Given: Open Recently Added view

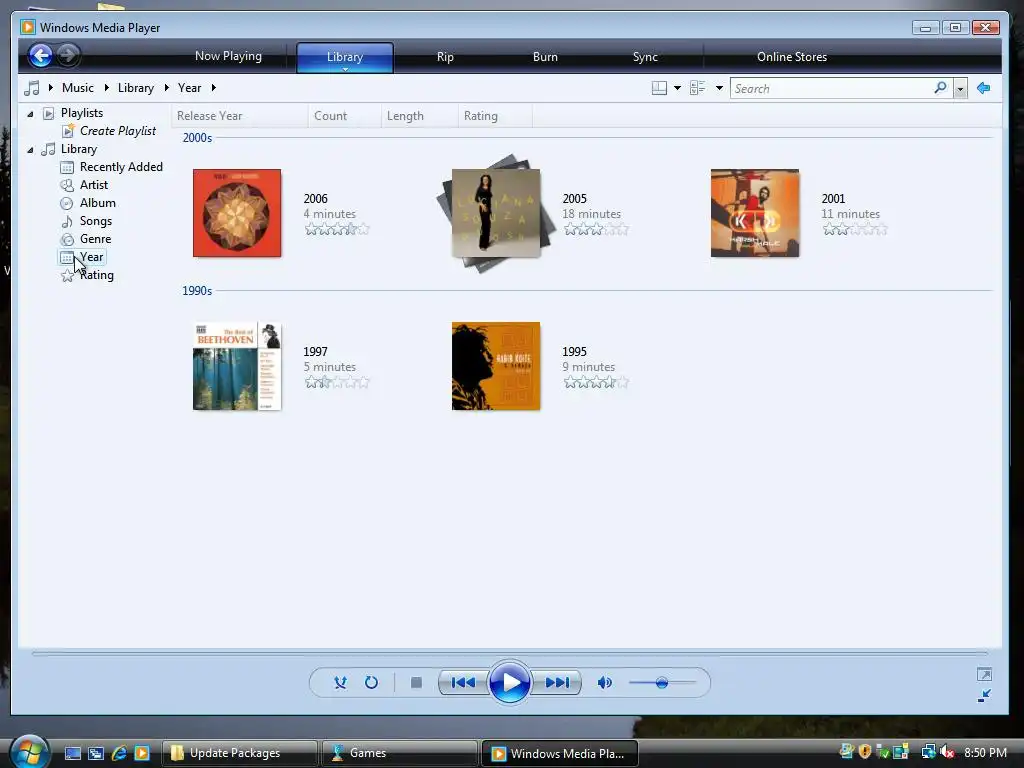Looking at the screenshot, I should [121, 167].
